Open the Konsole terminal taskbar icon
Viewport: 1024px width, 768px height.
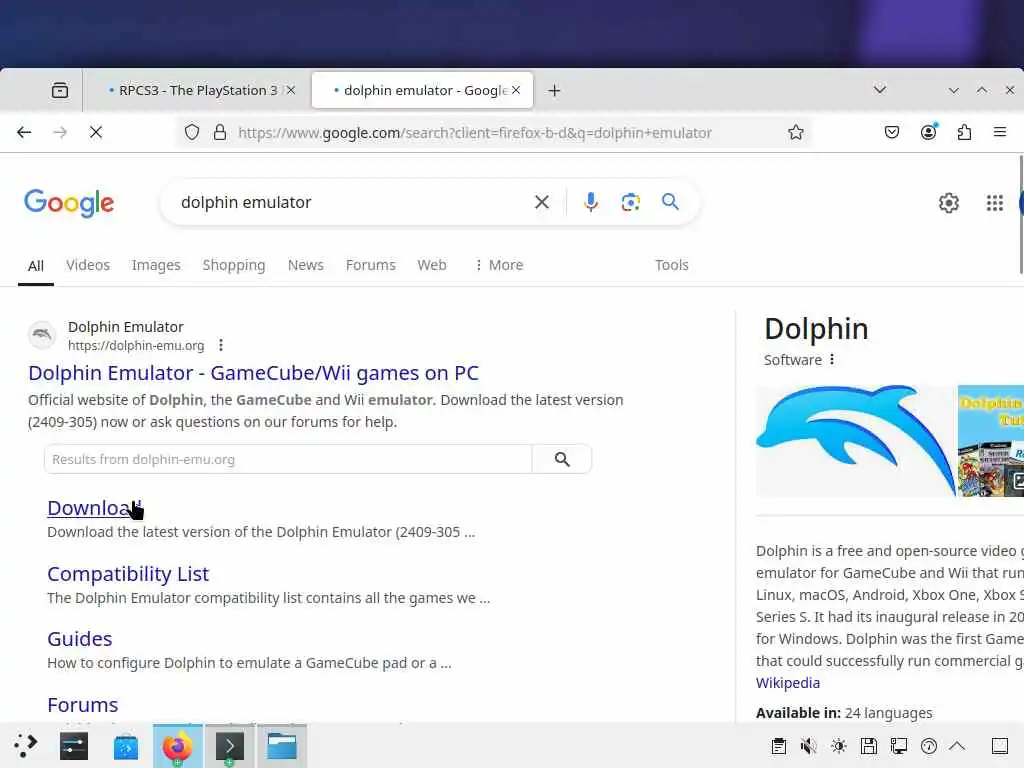point(230,746)
